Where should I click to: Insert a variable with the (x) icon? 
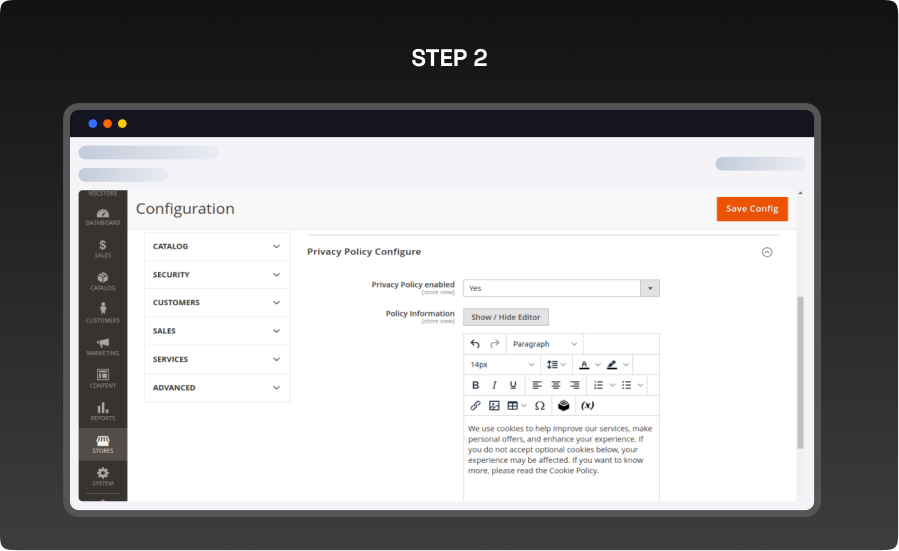[588, 405]
